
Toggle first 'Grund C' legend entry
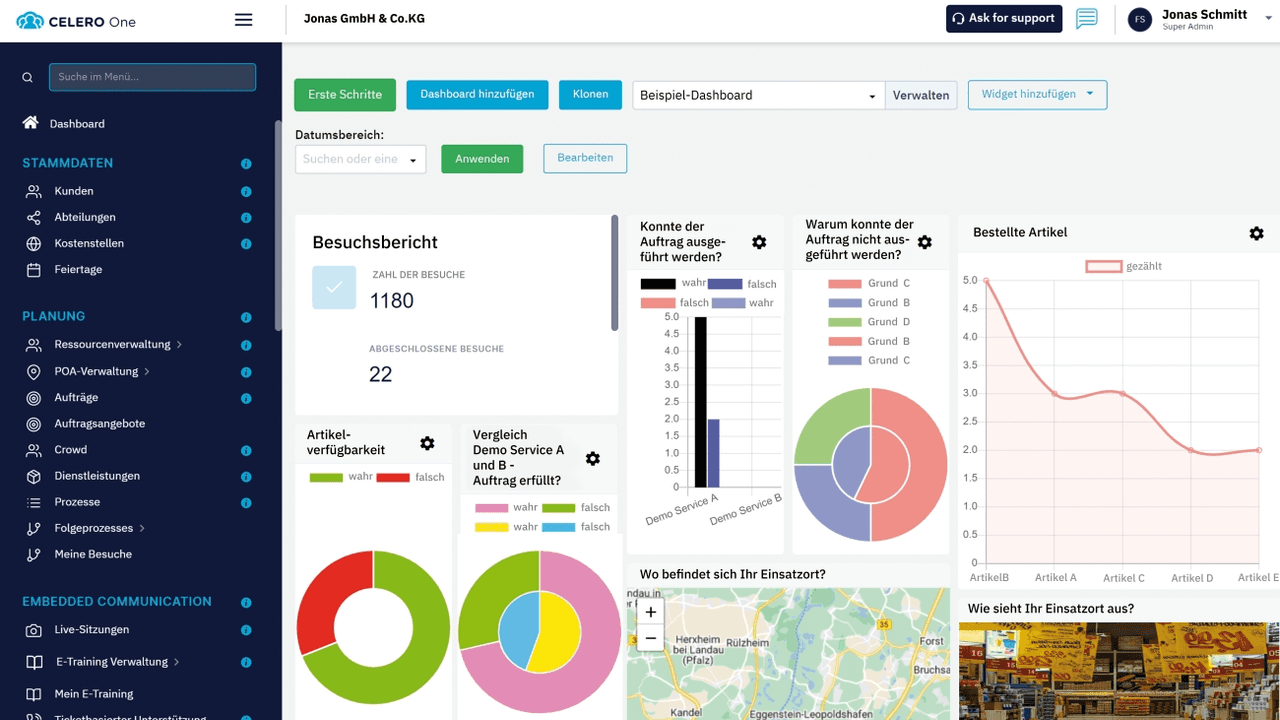point(869,283)
